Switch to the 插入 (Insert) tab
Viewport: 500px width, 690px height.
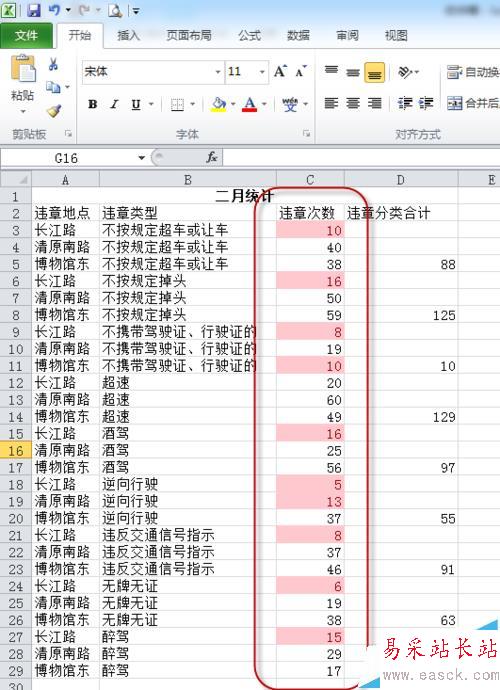[128, 35]
